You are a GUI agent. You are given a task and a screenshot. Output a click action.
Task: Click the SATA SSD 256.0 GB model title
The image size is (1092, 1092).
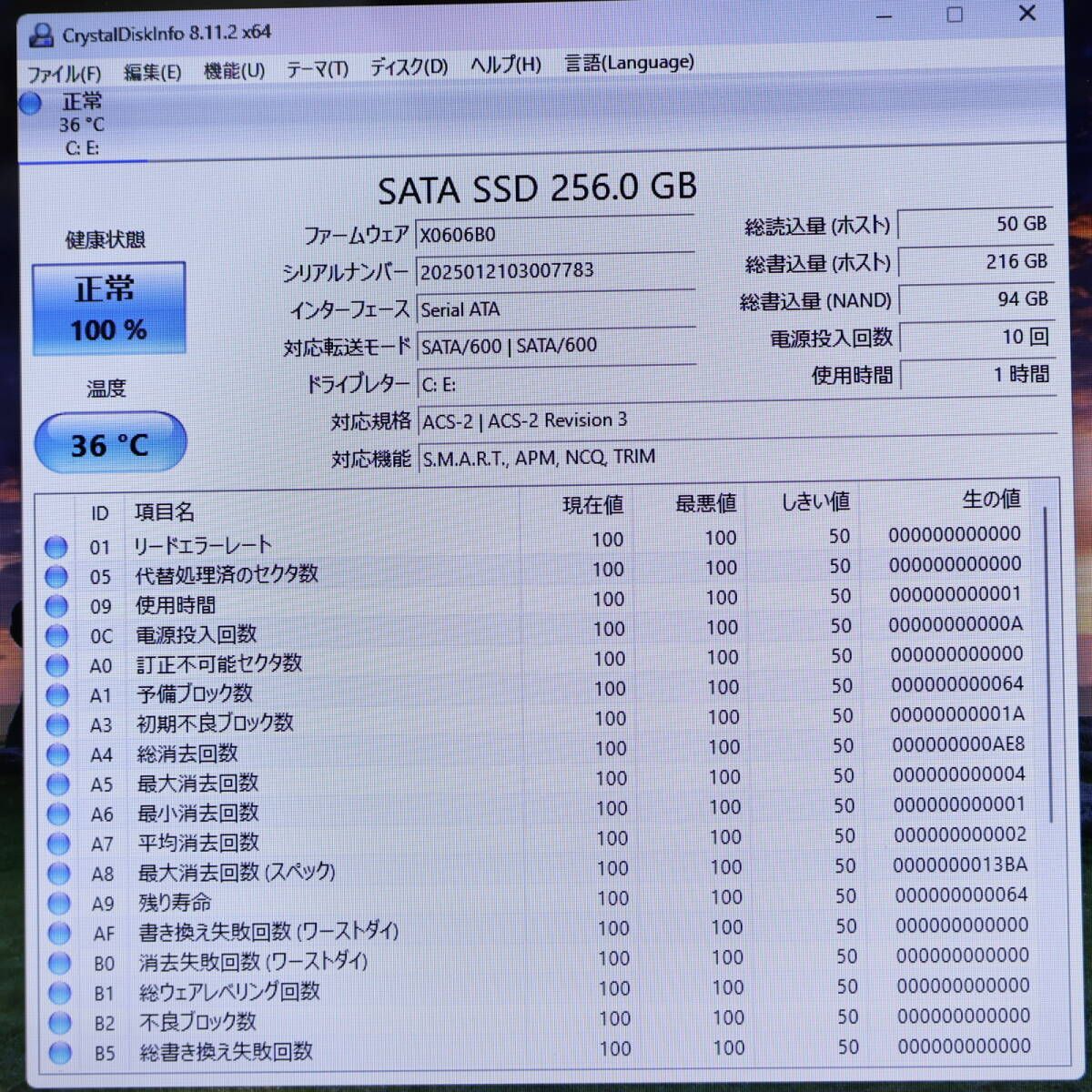point(537,188)
